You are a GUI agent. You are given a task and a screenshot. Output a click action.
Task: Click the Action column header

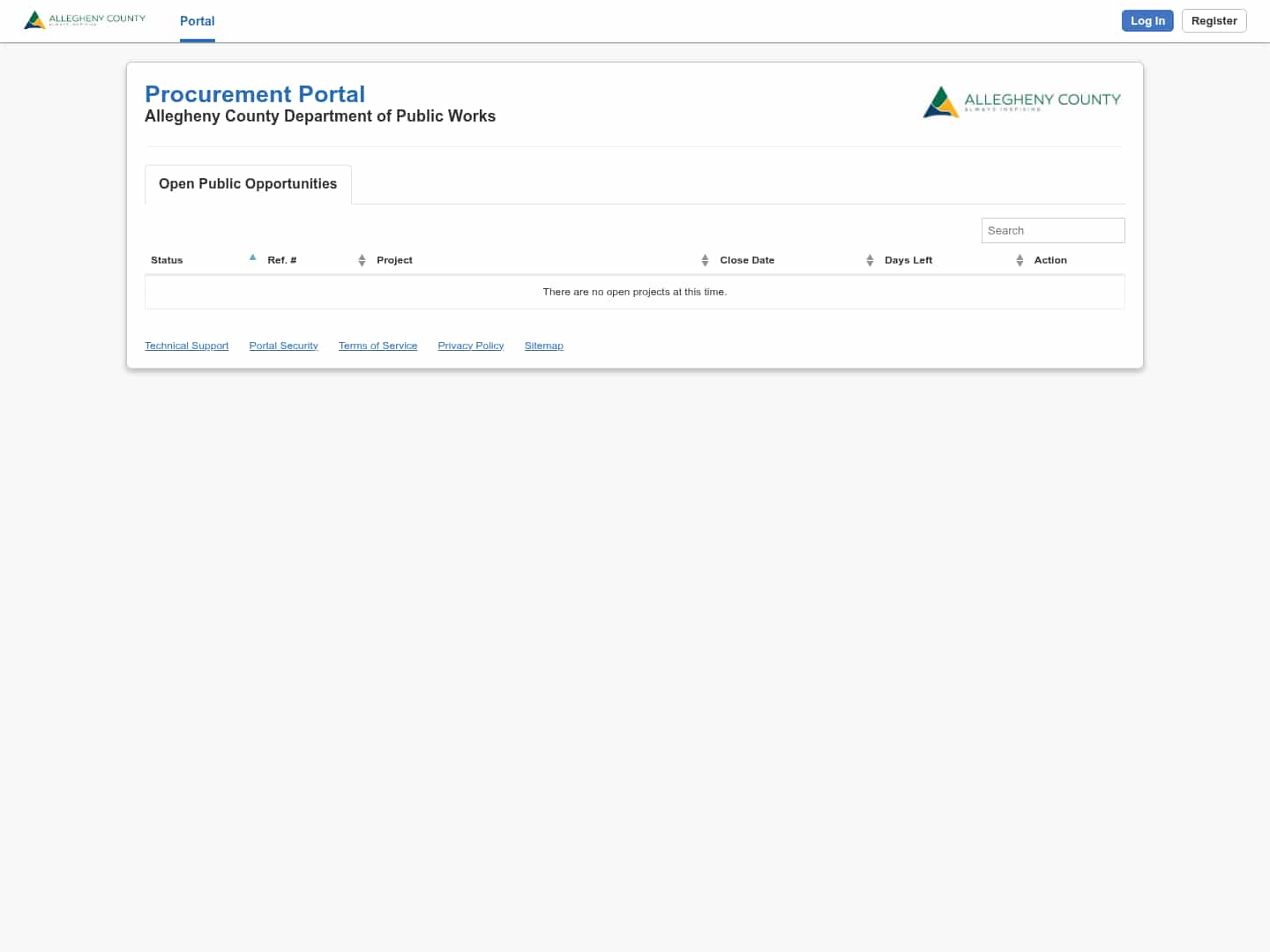point(1050,260)
